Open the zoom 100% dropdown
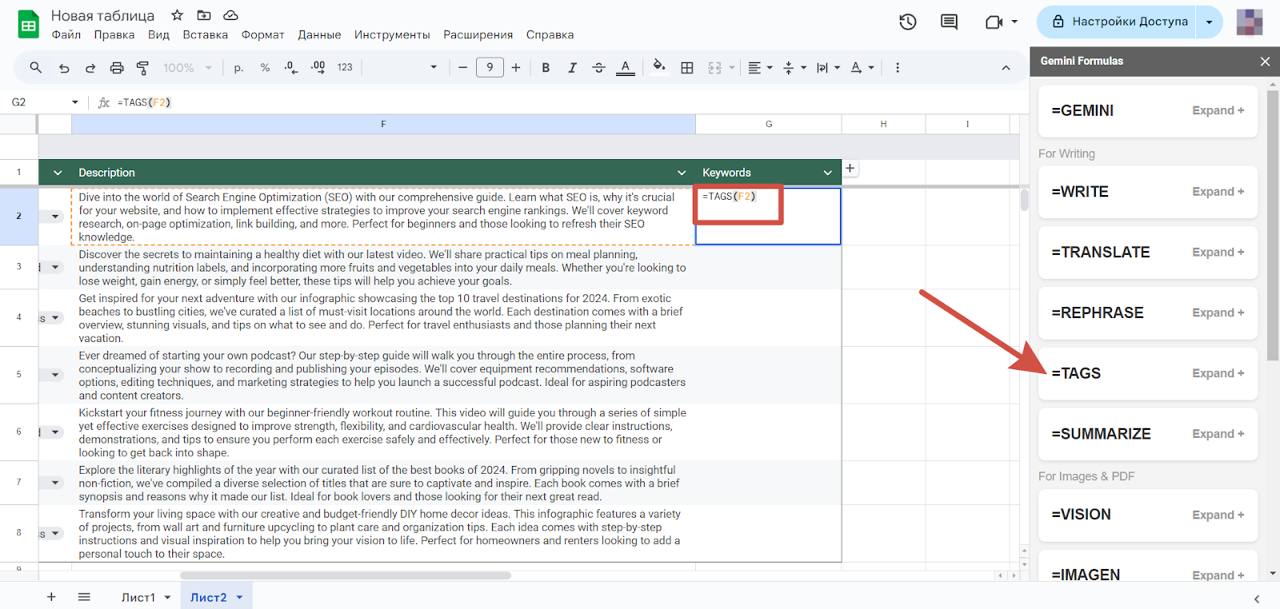The image size is (1280, 609). pyautogui.click(x=187, y=68)
